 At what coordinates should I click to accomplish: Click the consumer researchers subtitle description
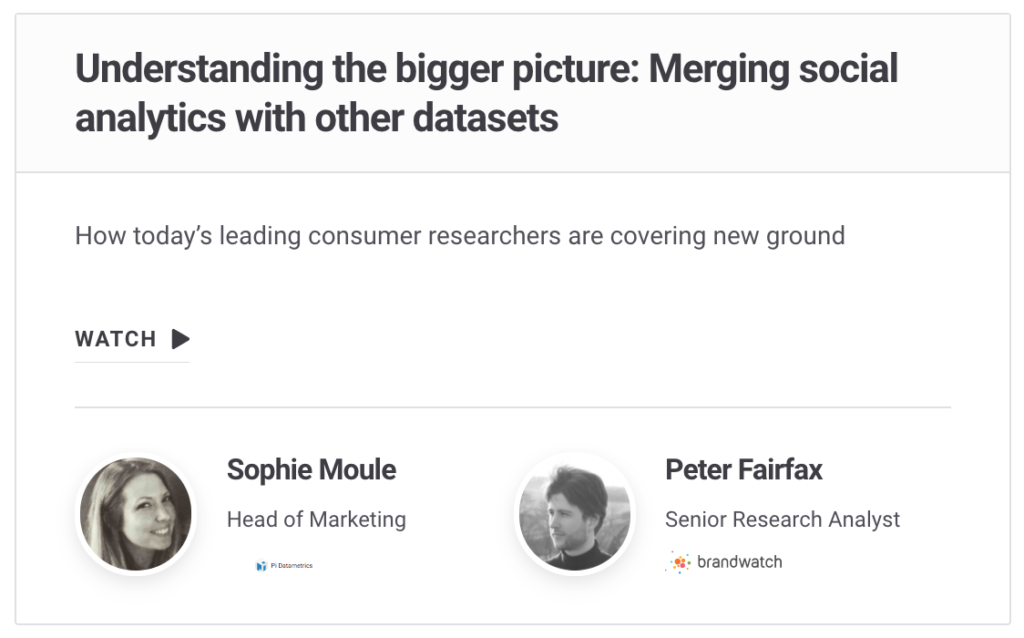tap(460, 236)
